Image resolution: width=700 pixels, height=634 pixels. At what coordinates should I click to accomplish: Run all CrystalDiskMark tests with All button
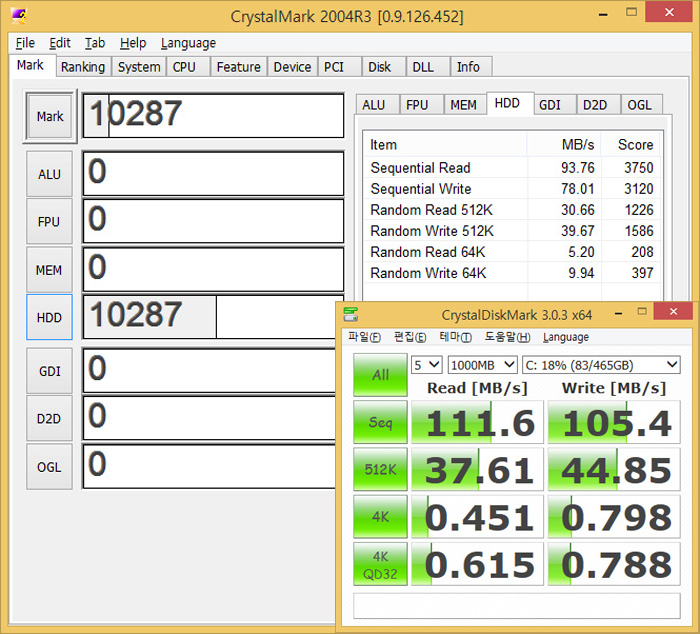(x=380, y=375)
